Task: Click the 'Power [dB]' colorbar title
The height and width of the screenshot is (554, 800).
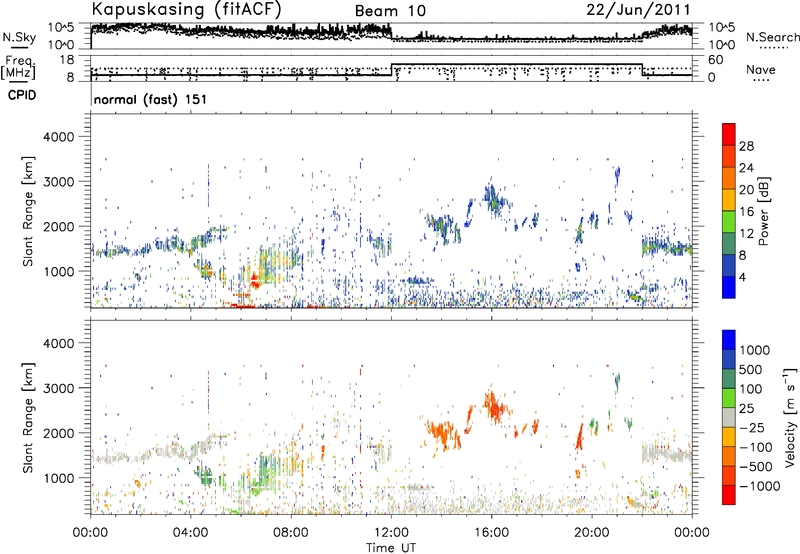Action: tap(763, 211)
